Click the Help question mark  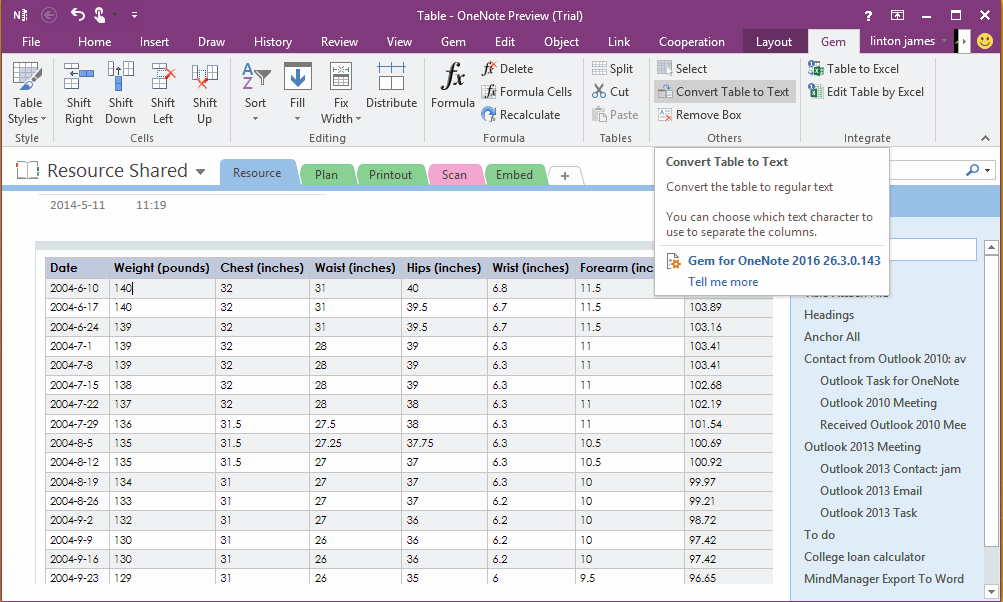(868, 16)
